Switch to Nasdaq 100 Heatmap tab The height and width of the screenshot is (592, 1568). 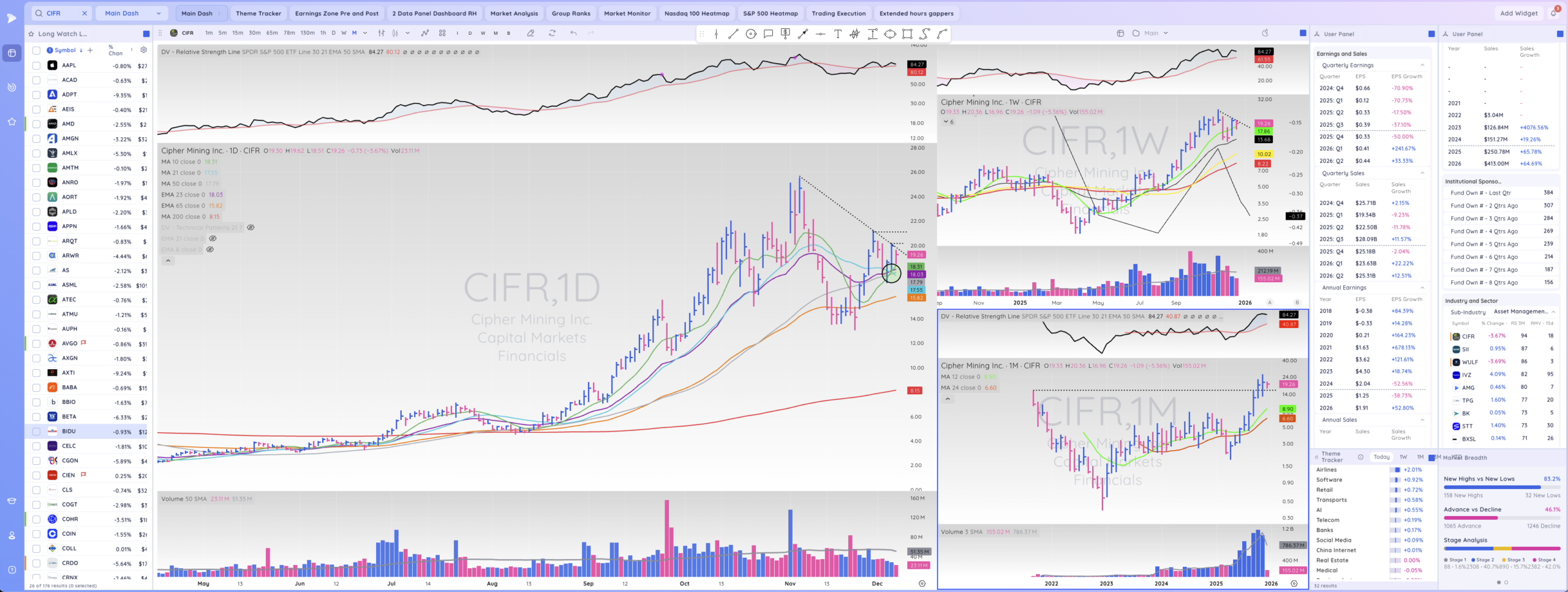696,13
